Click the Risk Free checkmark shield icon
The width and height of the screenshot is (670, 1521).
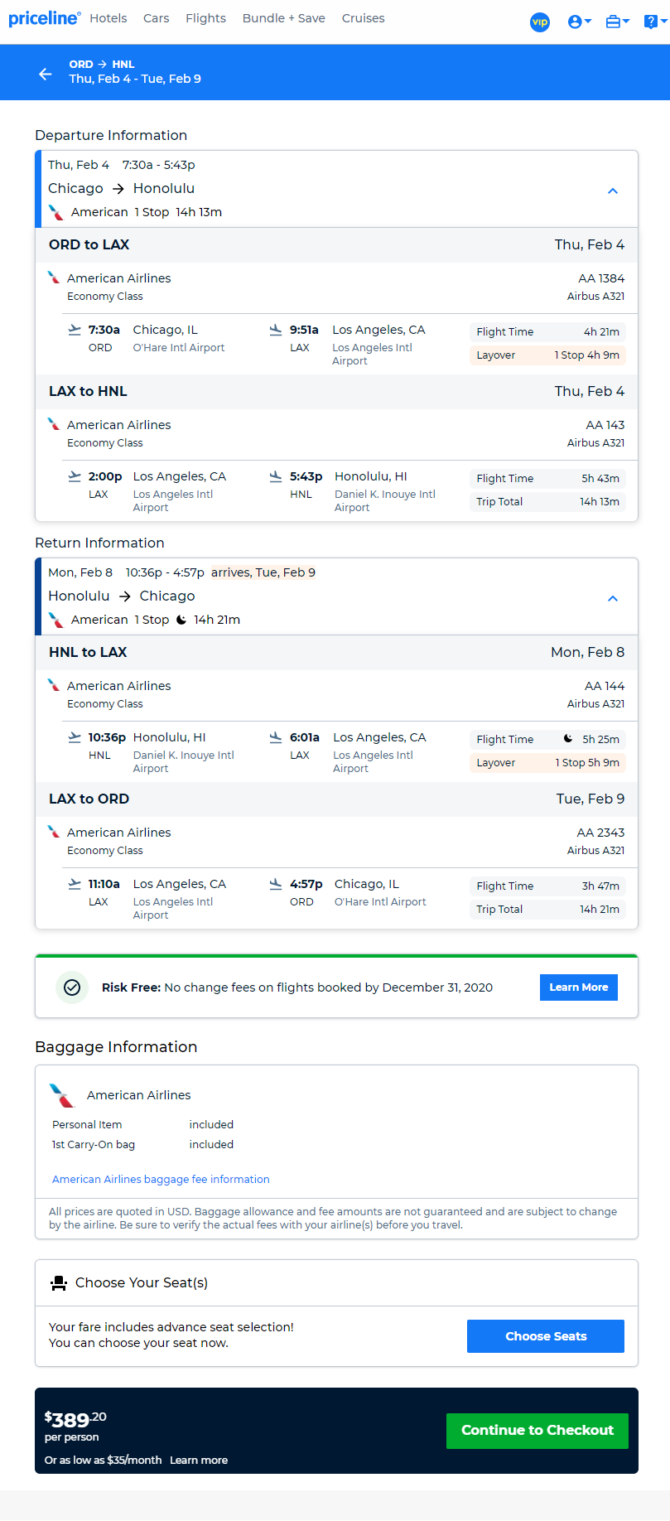[x=71, y=987]
